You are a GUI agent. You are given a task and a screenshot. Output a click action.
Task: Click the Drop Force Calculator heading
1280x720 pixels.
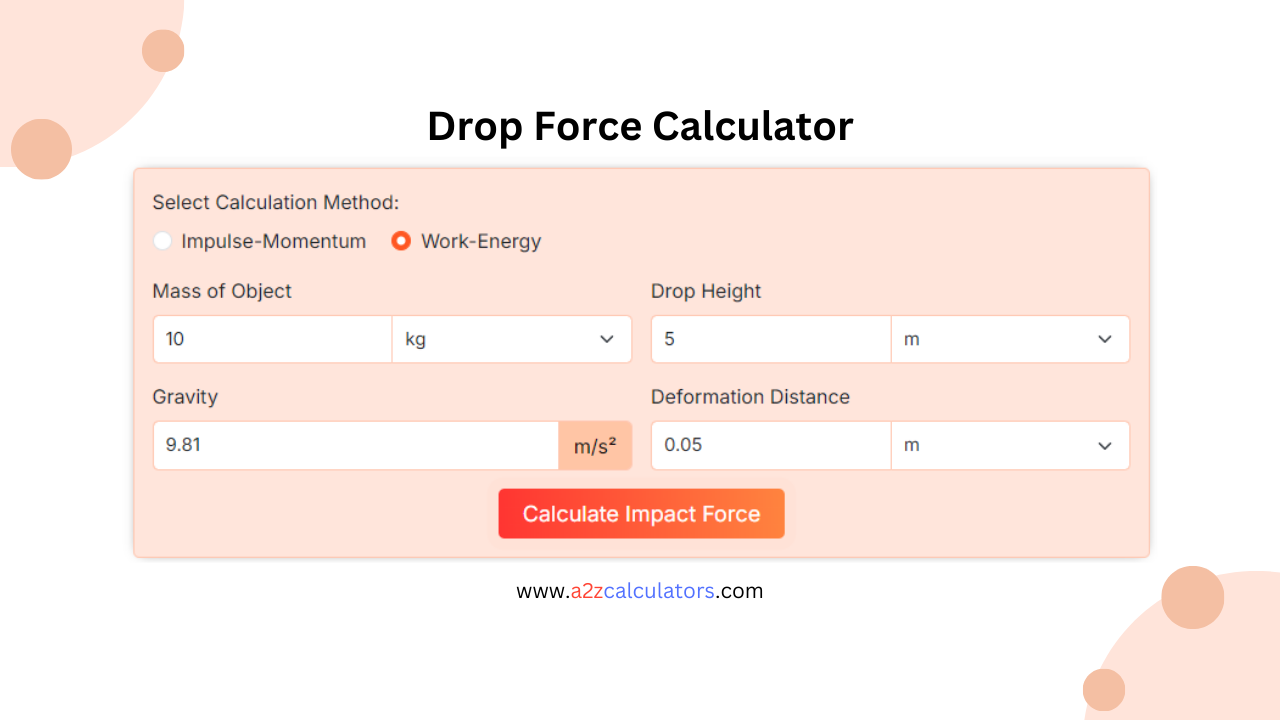pos(640,126)
